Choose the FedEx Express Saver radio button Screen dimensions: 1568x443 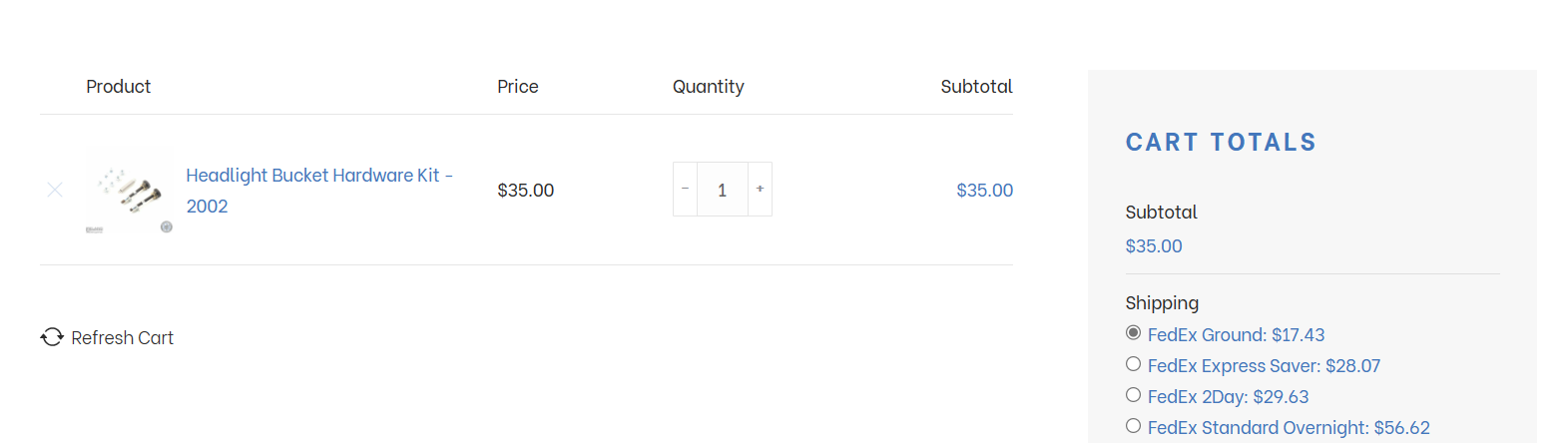tap(1133, 364)
